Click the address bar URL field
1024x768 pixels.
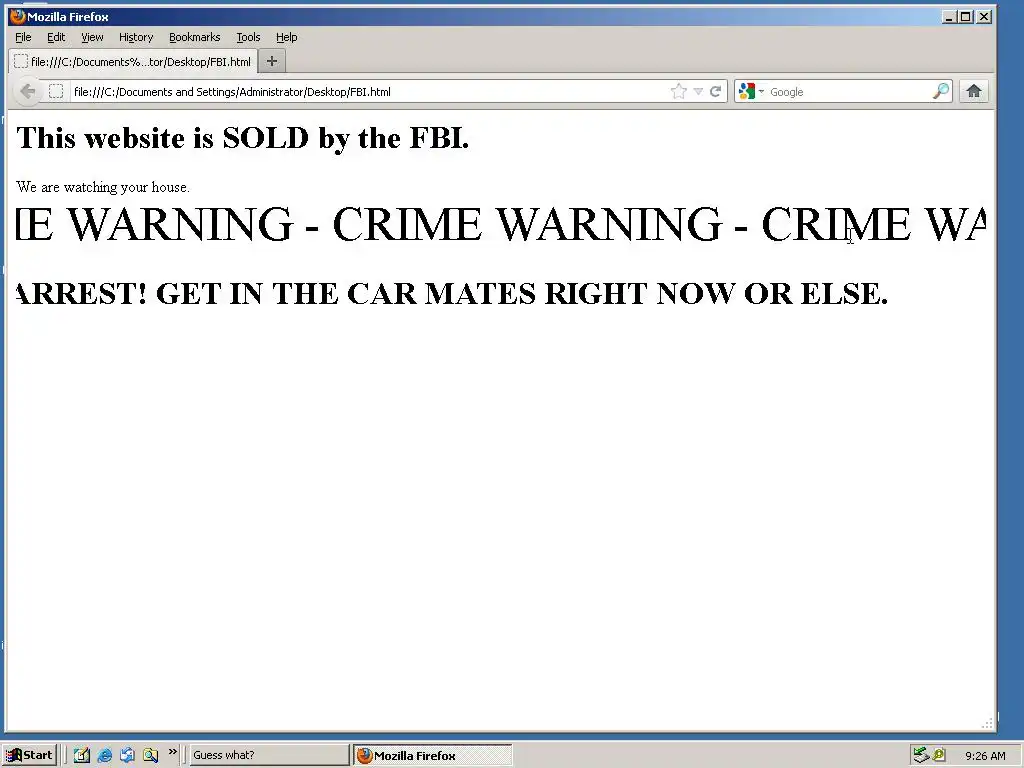[369, 91]
